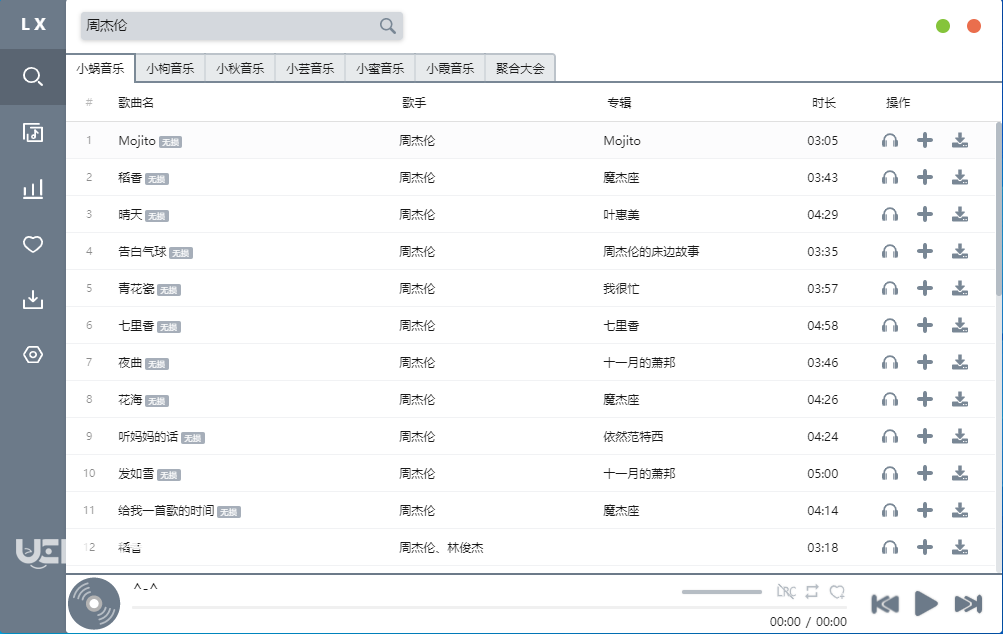Open My Collection via sidebar heart icon
This screenshot has width=1003, height=634.
coord(31,244)
